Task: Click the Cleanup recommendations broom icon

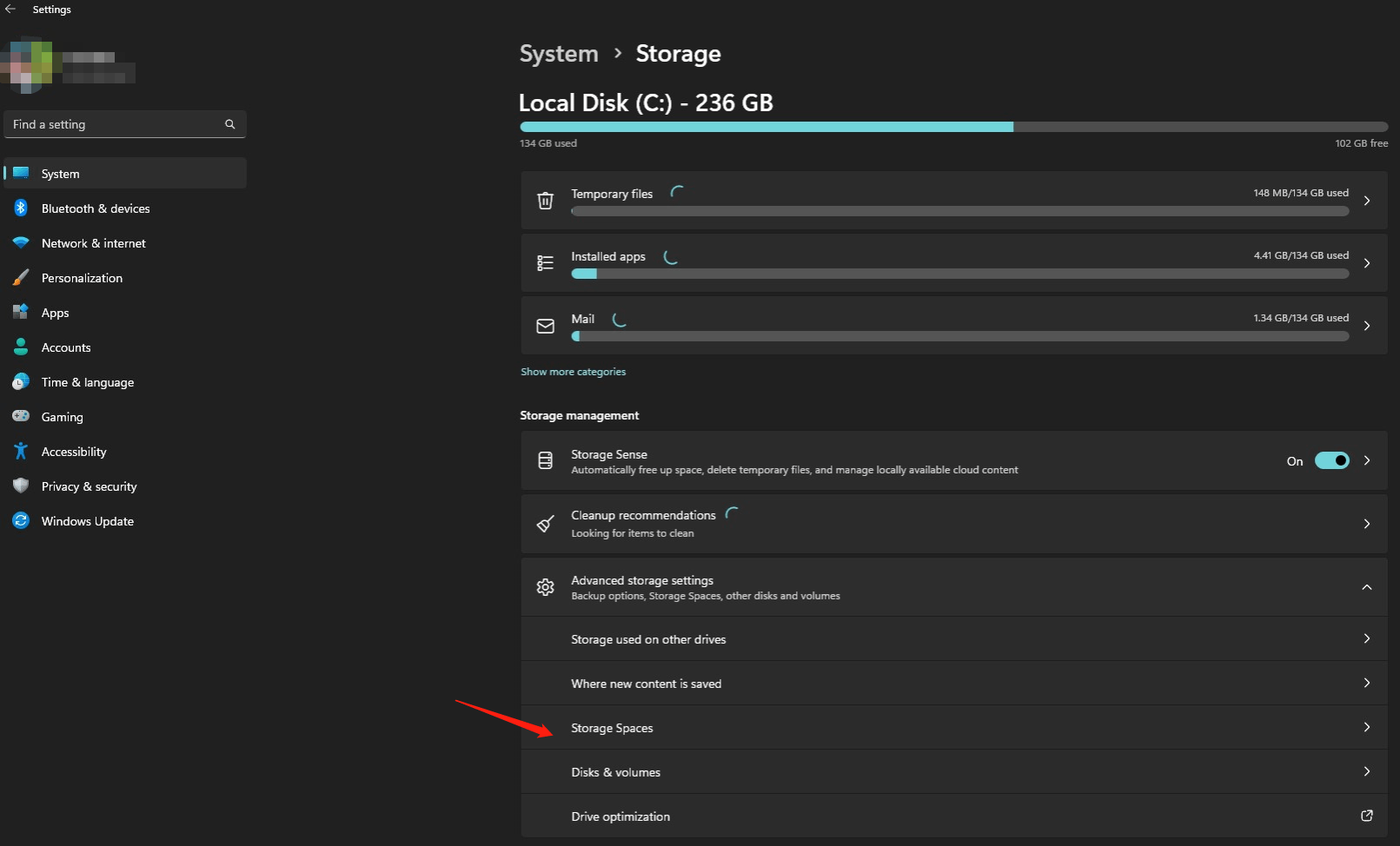Action: coord(545,524)
